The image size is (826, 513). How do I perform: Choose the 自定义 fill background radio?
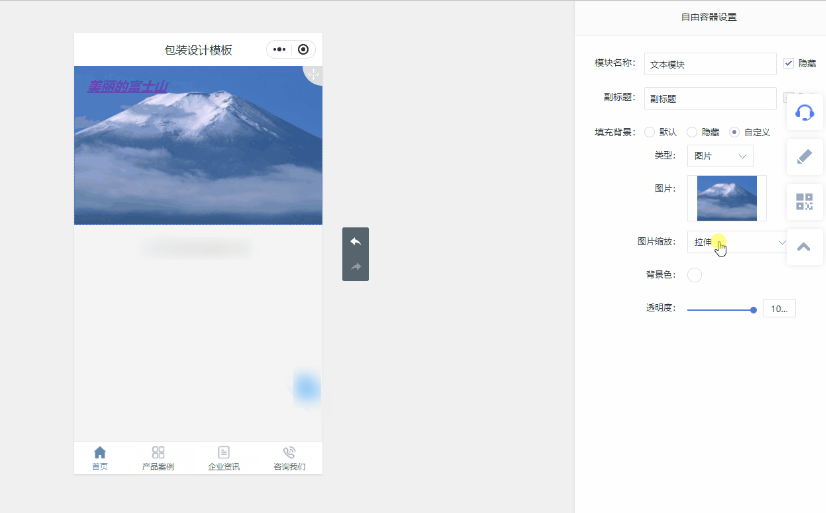click(735, 132)
